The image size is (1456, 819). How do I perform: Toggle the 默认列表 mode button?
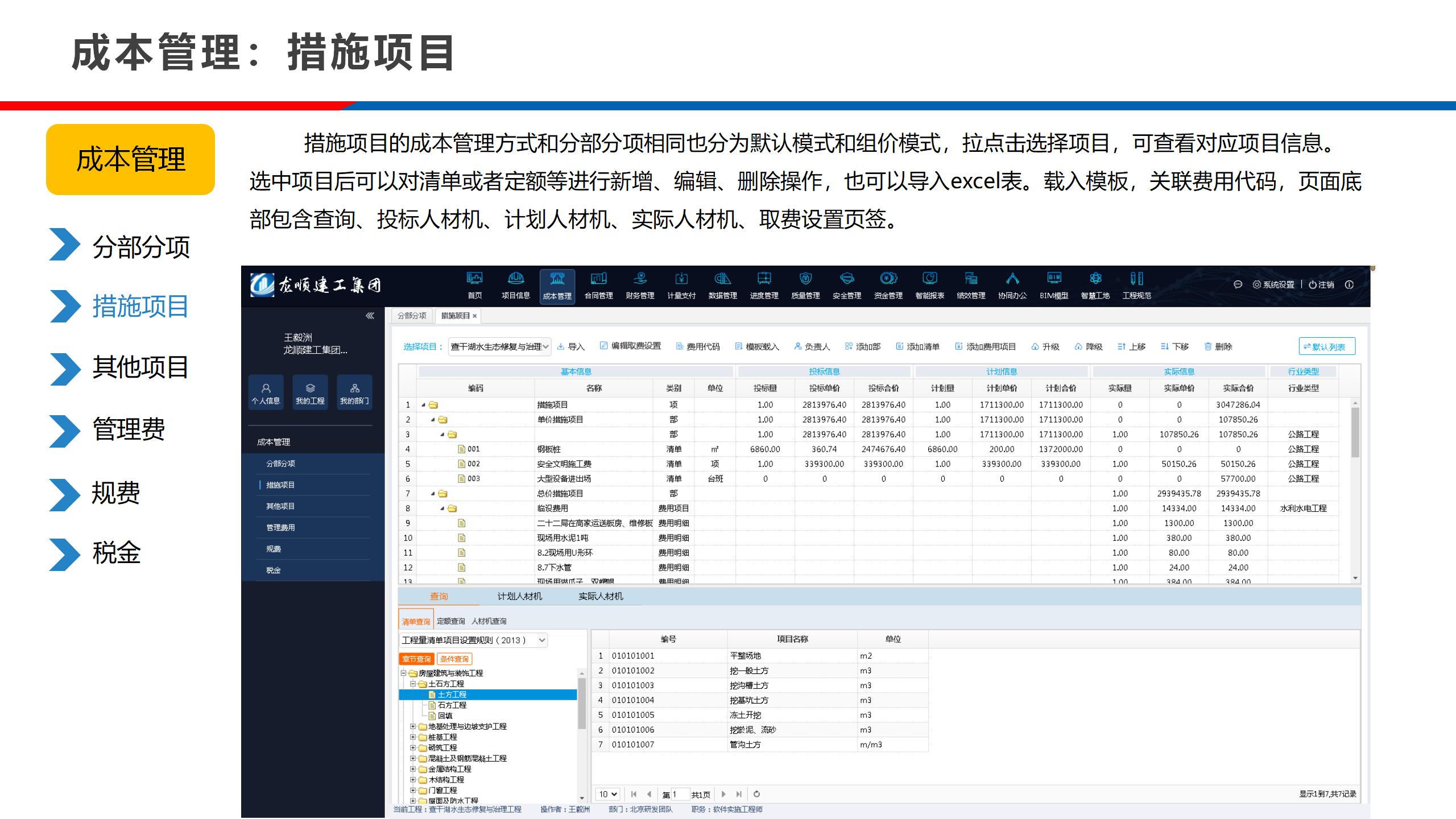coord(1327,346)
